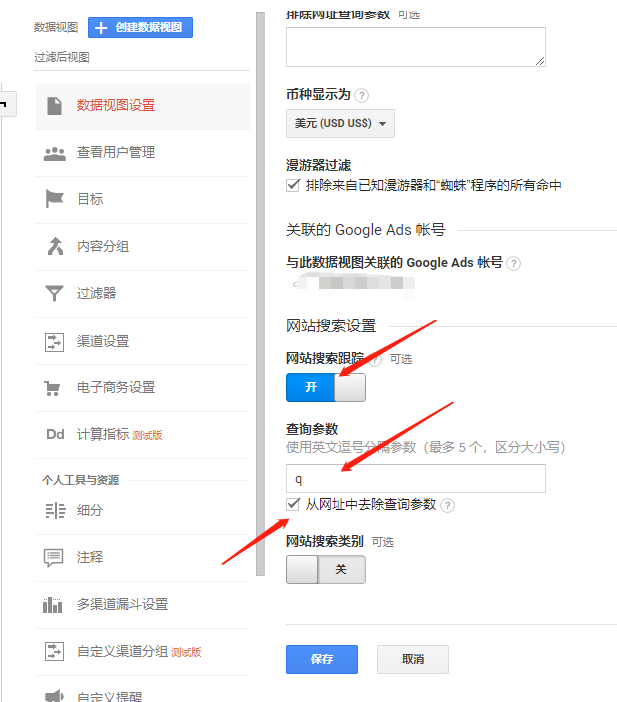Open 计算指标 测试版 in the sidebar
Screen dimensions: 617x702
click(142, 435)
